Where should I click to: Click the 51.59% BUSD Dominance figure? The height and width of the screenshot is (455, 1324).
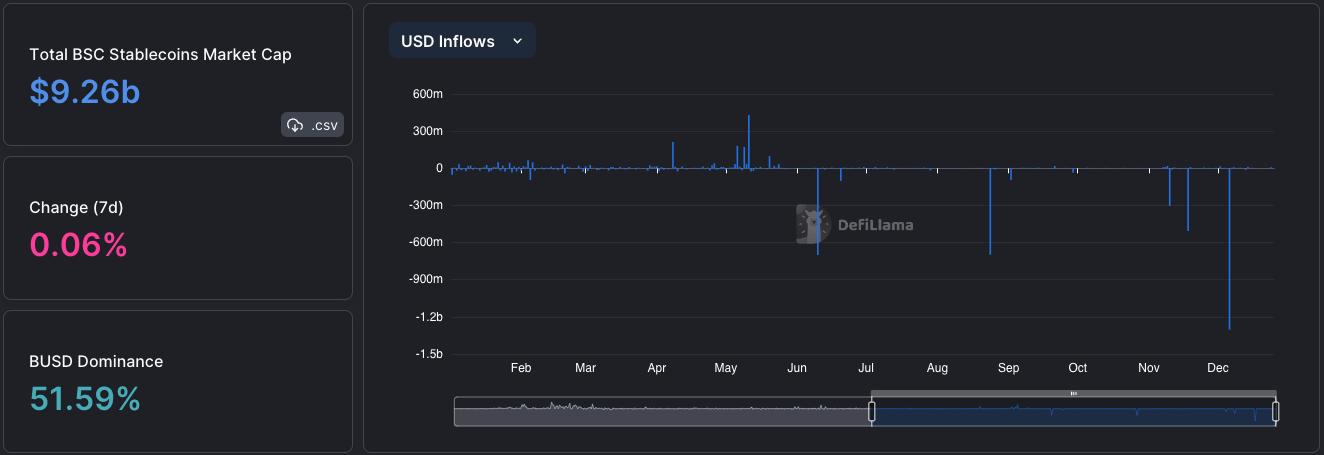point(85,399)
